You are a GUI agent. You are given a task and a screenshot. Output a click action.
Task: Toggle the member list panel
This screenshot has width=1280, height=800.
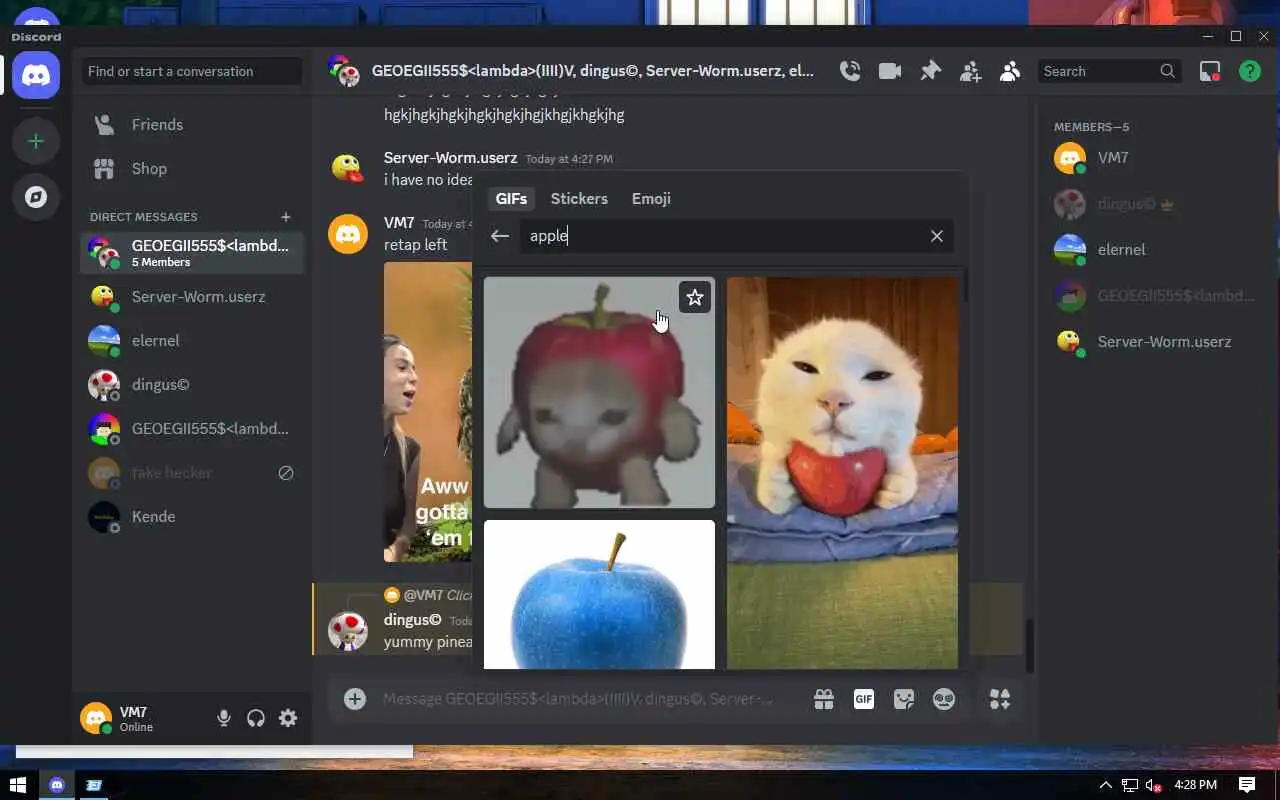1010,71
